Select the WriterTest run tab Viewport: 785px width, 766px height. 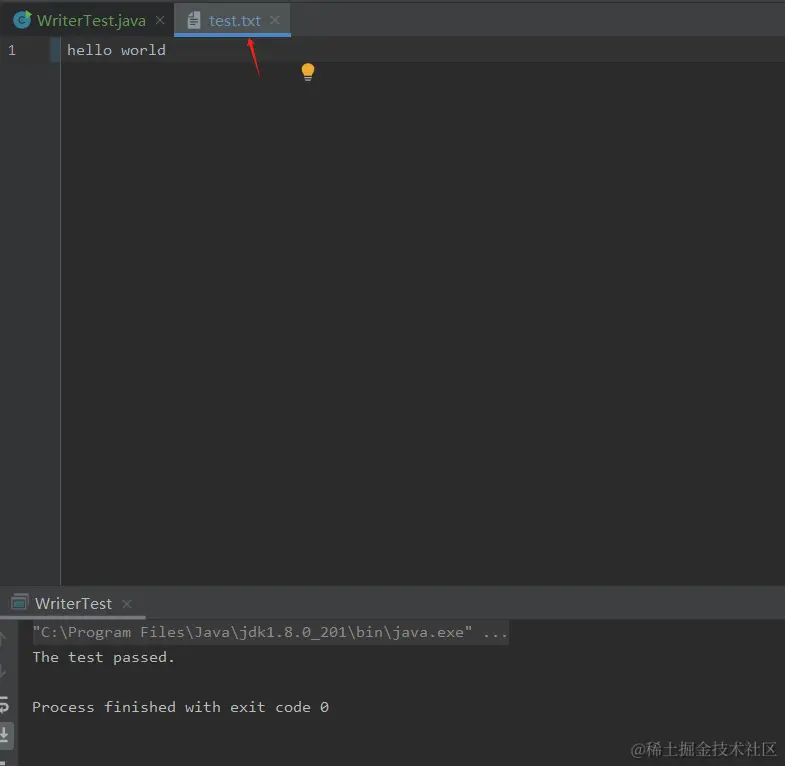pos(73,603)
